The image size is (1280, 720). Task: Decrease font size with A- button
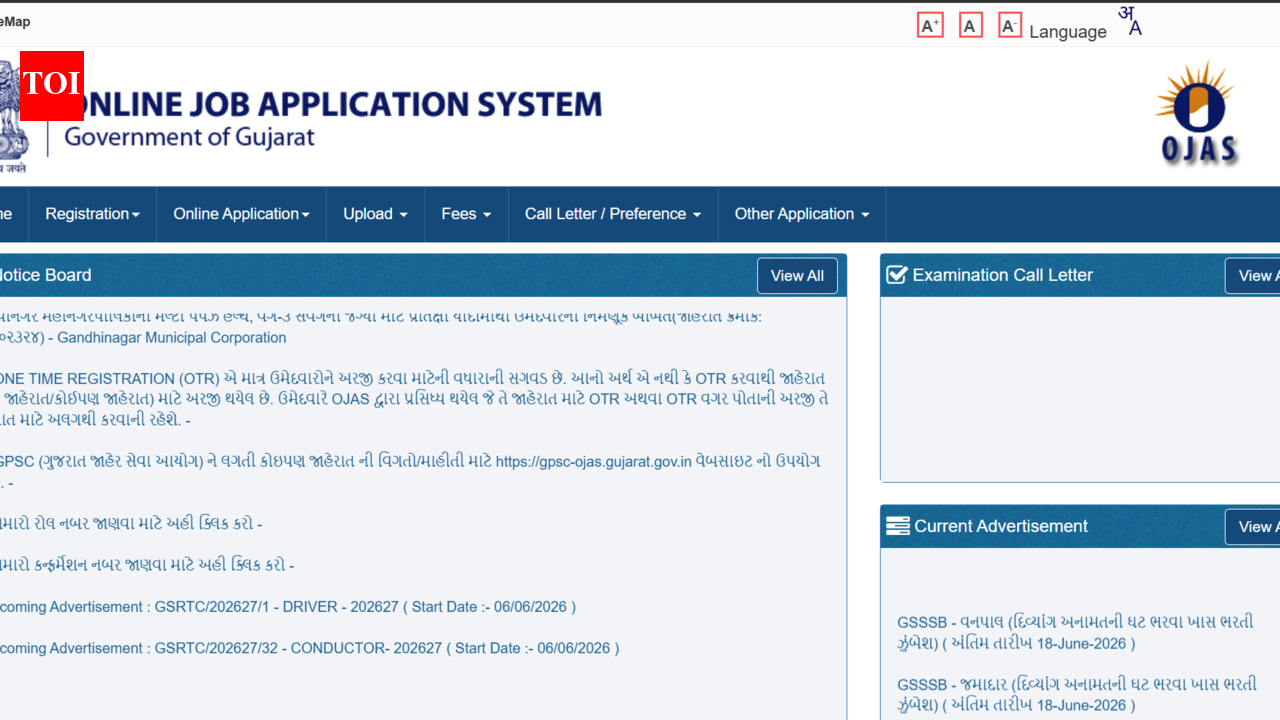1010,26
